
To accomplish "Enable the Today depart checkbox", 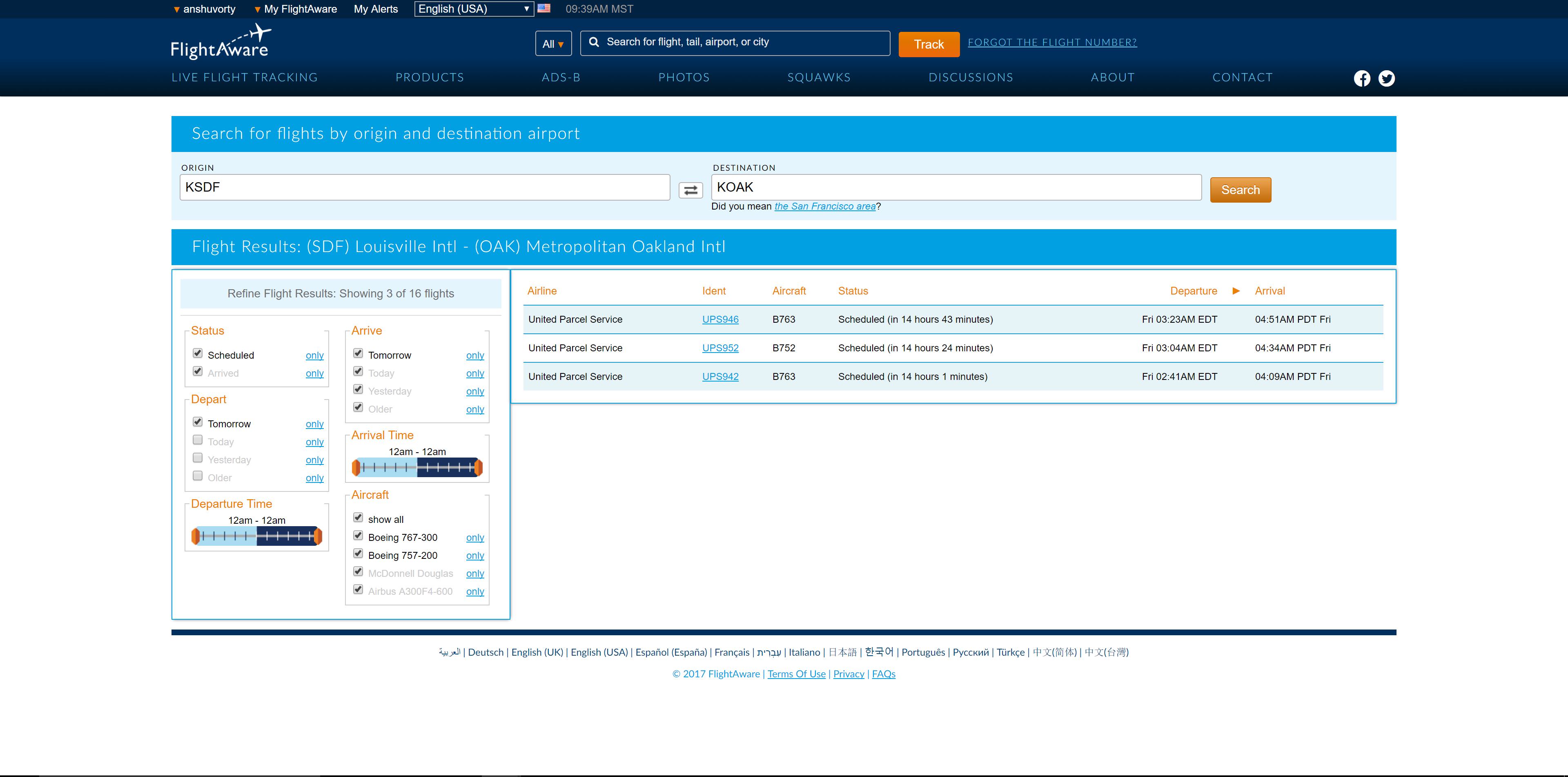I will point(198,440).
